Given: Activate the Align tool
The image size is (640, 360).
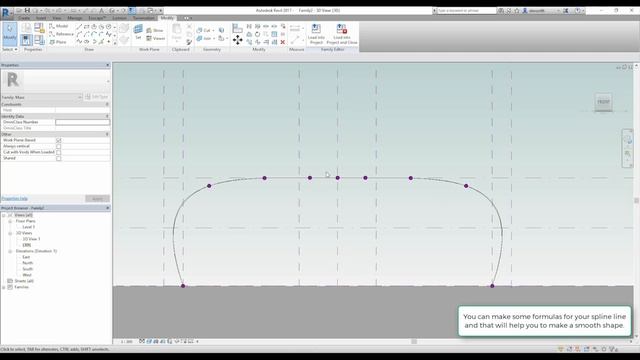Looking at the screenshot, I should [237, 28].
